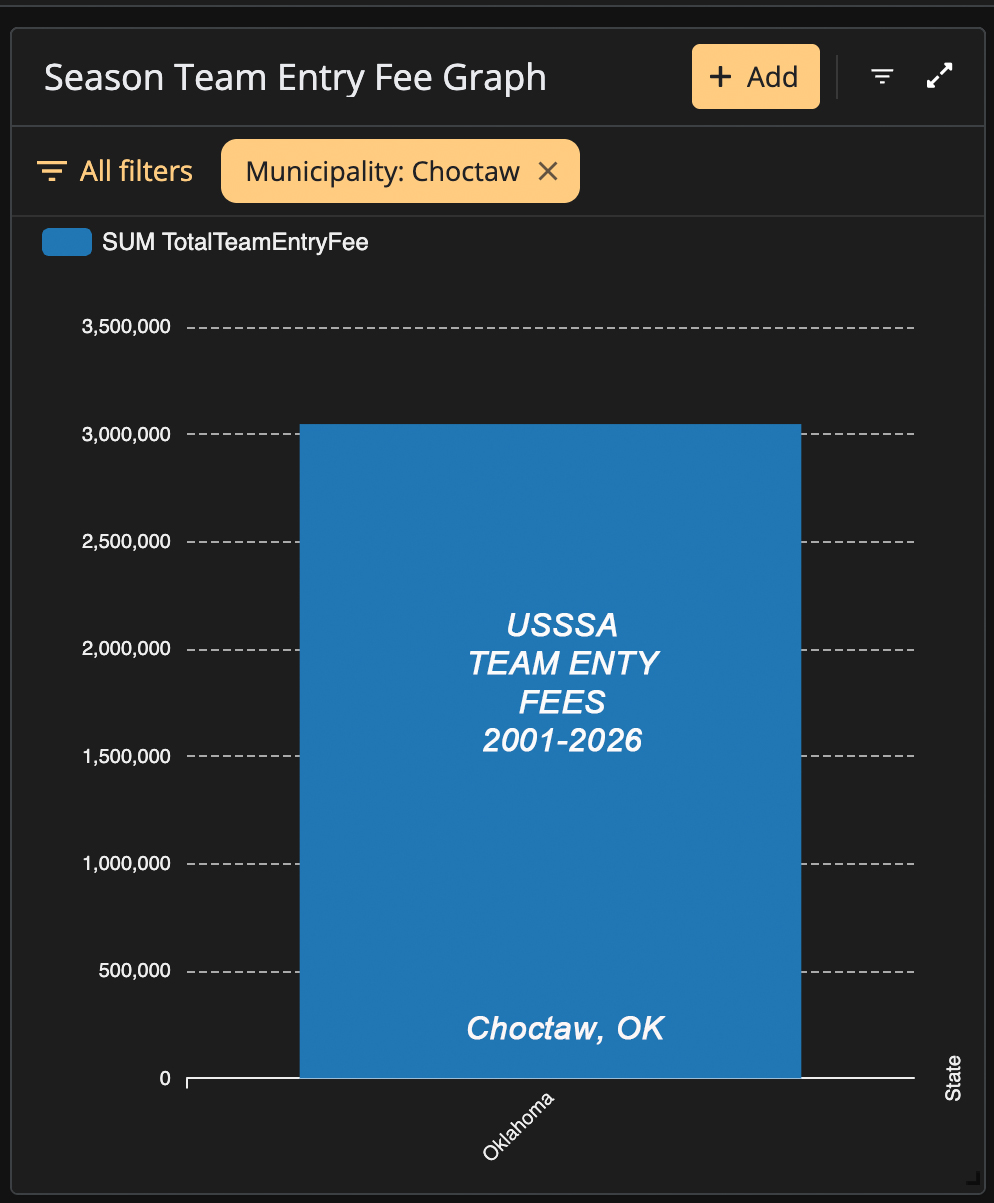Click the State axis title
Screen dimensions: 994x1203
tap(953, 1078)
